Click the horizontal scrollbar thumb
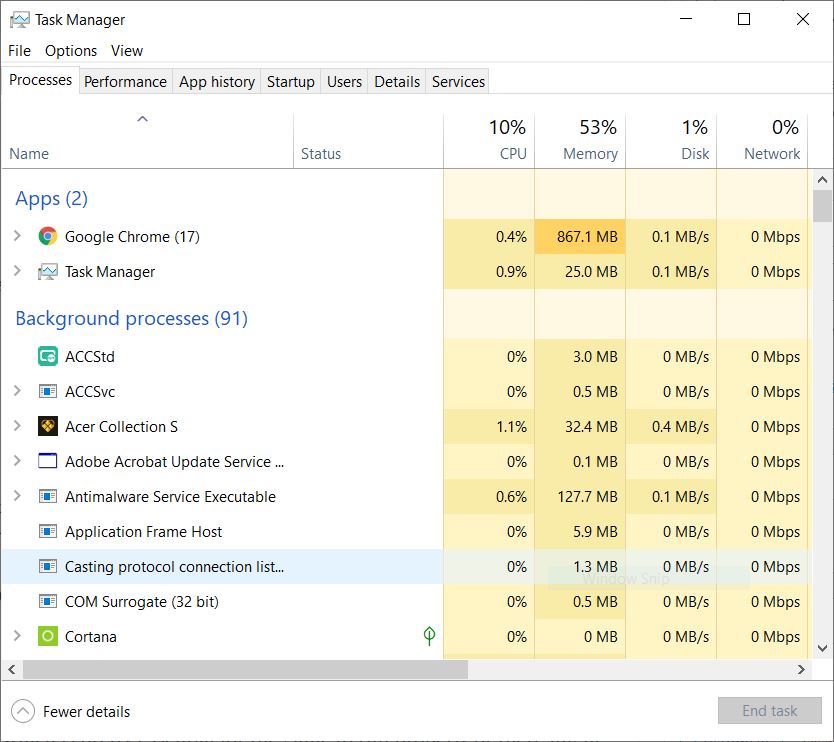 [x=245, y=670]
